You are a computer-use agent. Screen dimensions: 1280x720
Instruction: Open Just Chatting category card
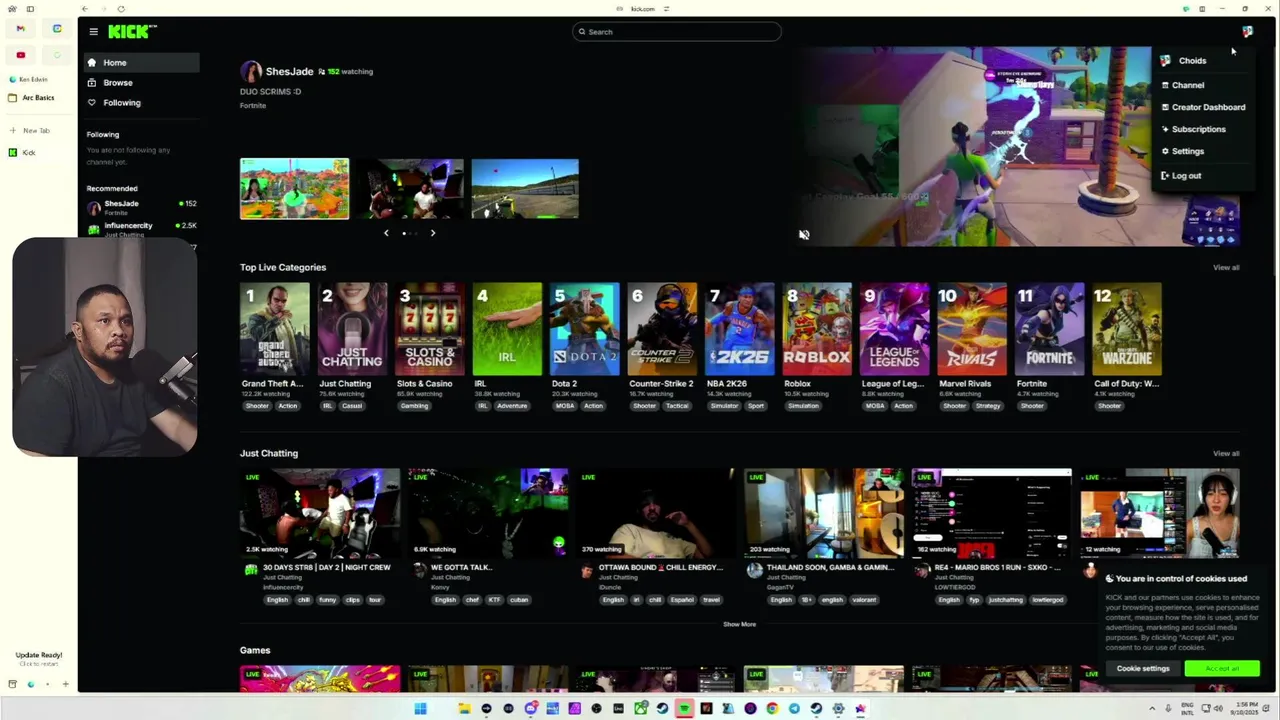click(352, 329)
